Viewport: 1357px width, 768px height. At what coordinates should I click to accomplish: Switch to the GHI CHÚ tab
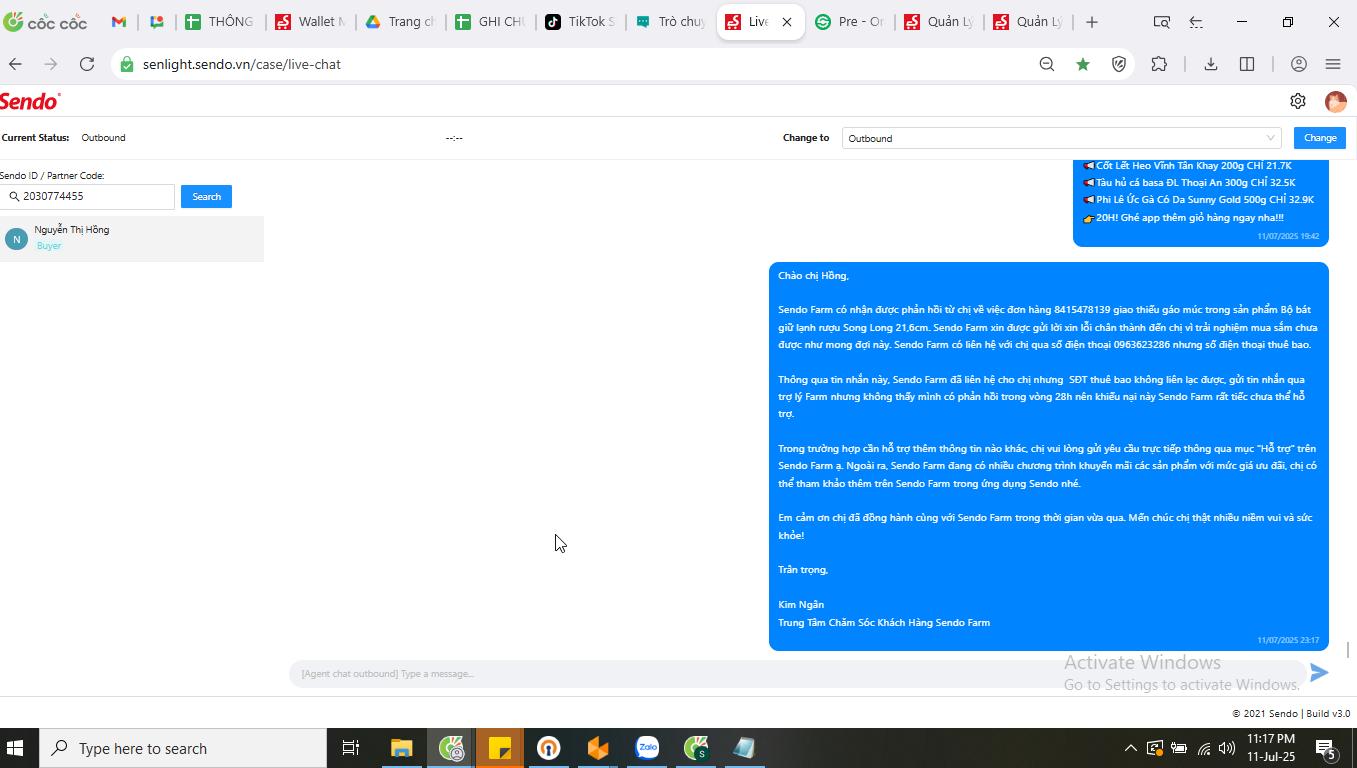tap(490, 22)
